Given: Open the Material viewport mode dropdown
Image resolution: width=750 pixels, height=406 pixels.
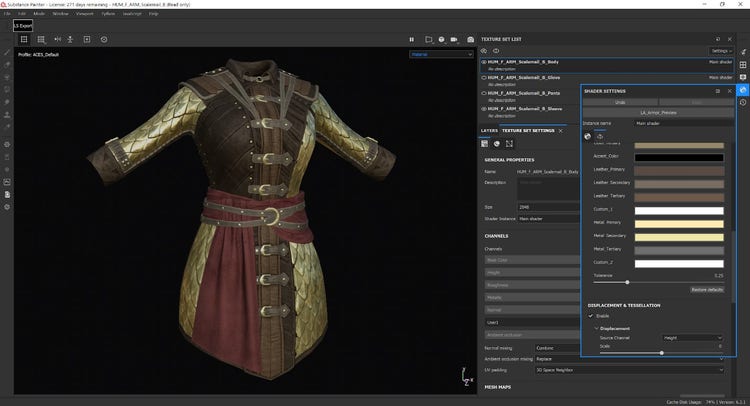Looking at the screenshot, I should (440, 54).
